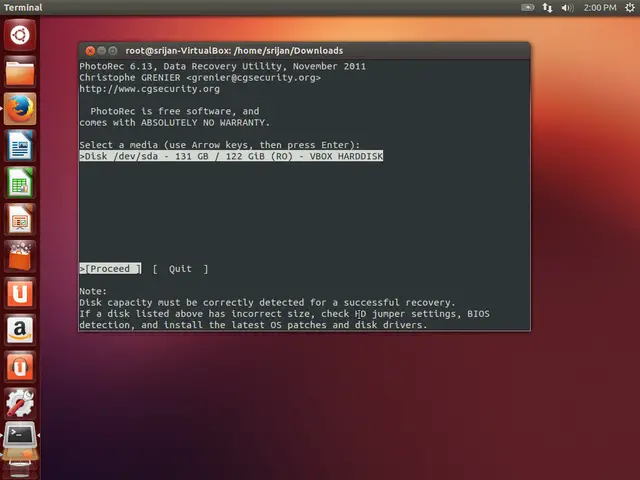Screen dimensions: 640x480
Task: Open LibreOffice Impress presentation icon
Action: [x=20, y=219]
